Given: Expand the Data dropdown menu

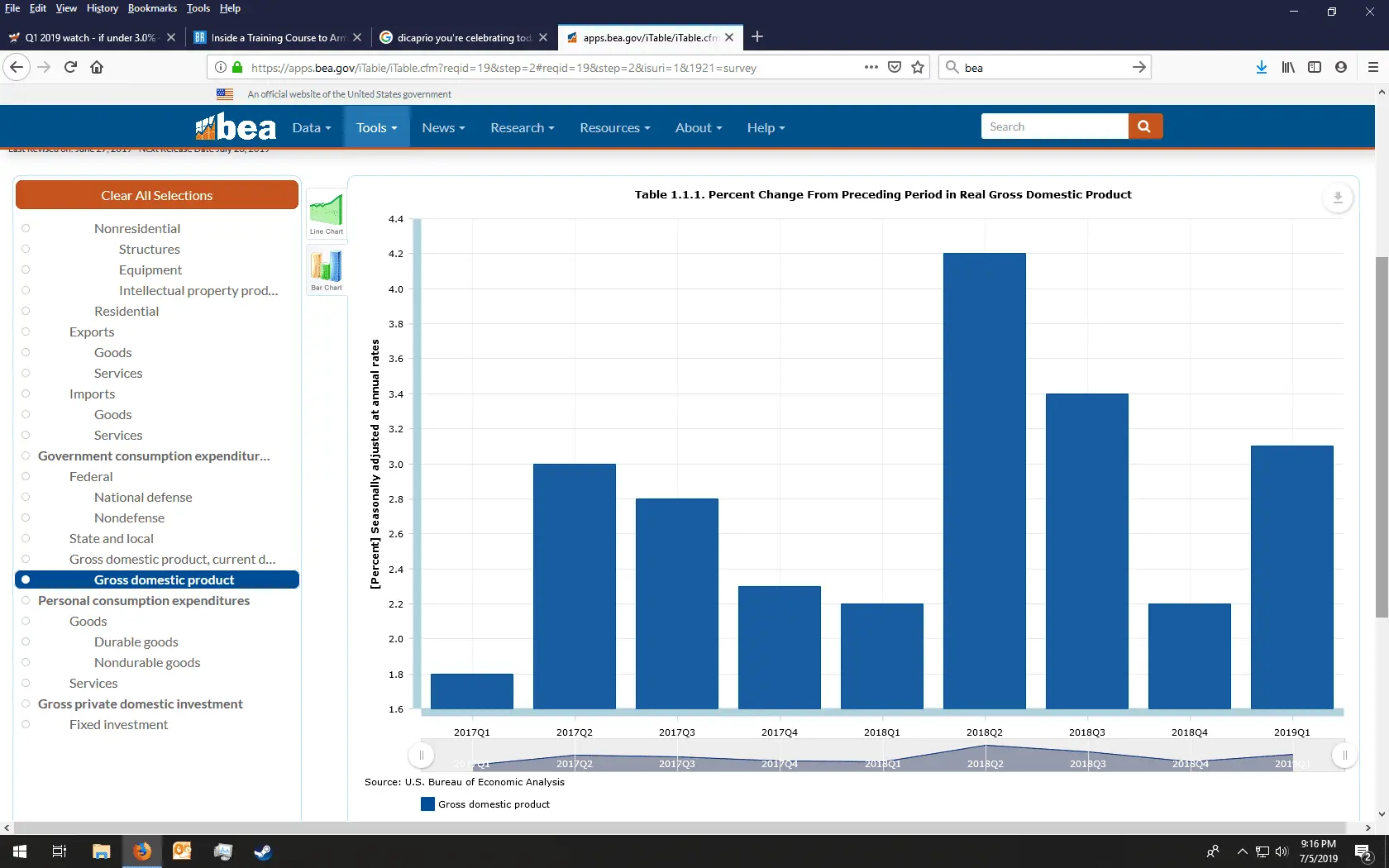Looking at the screenshot, I should point(311,127).
